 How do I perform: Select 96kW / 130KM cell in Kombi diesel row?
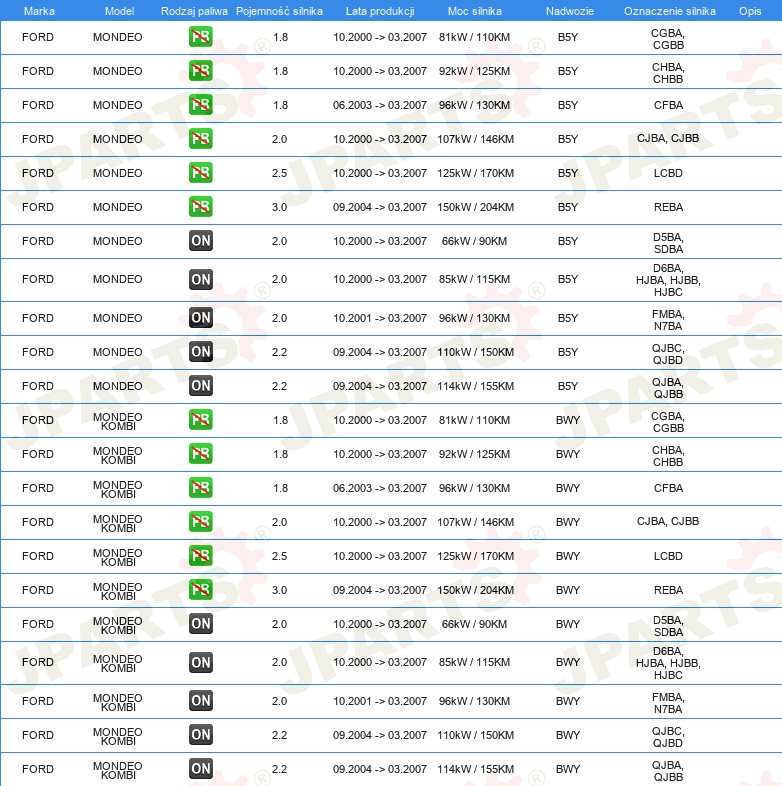pyautogui.click(x=474, y=701)
